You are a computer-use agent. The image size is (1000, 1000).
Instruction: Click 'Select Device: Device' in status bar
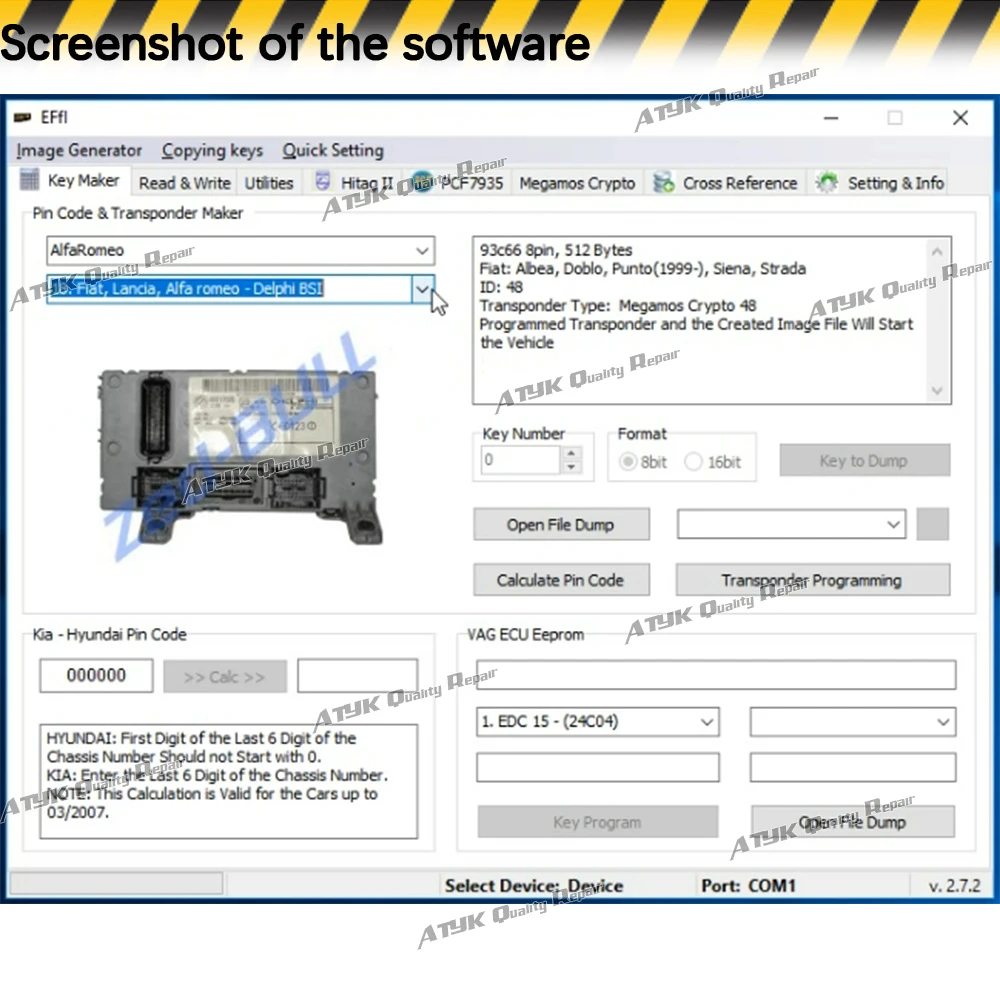(x=534, y=886)
